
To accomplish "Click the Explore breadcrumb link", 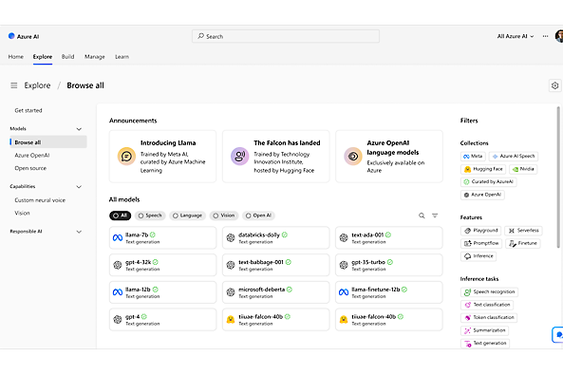I will (37, 85).
